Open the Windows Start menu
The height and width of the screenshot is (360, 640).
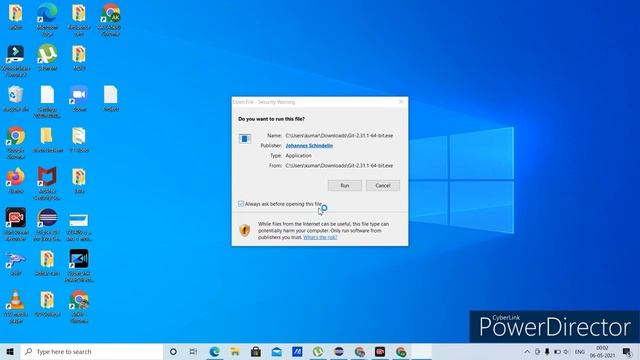click(x=10, y=351)
